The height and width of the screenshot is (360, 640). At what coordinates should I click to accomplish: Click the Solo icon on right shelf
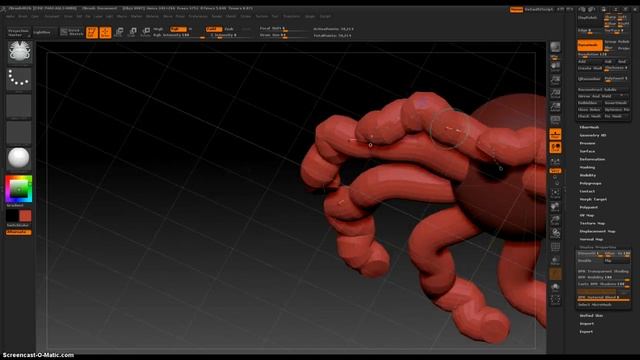[555, 288]
